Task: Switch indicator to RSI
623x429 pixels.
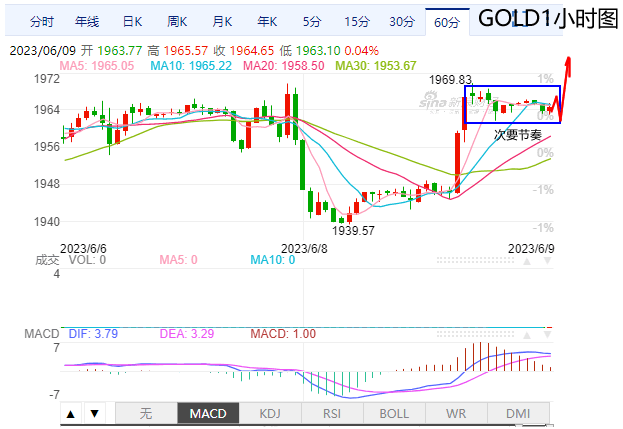Action: tap(332, 414)
